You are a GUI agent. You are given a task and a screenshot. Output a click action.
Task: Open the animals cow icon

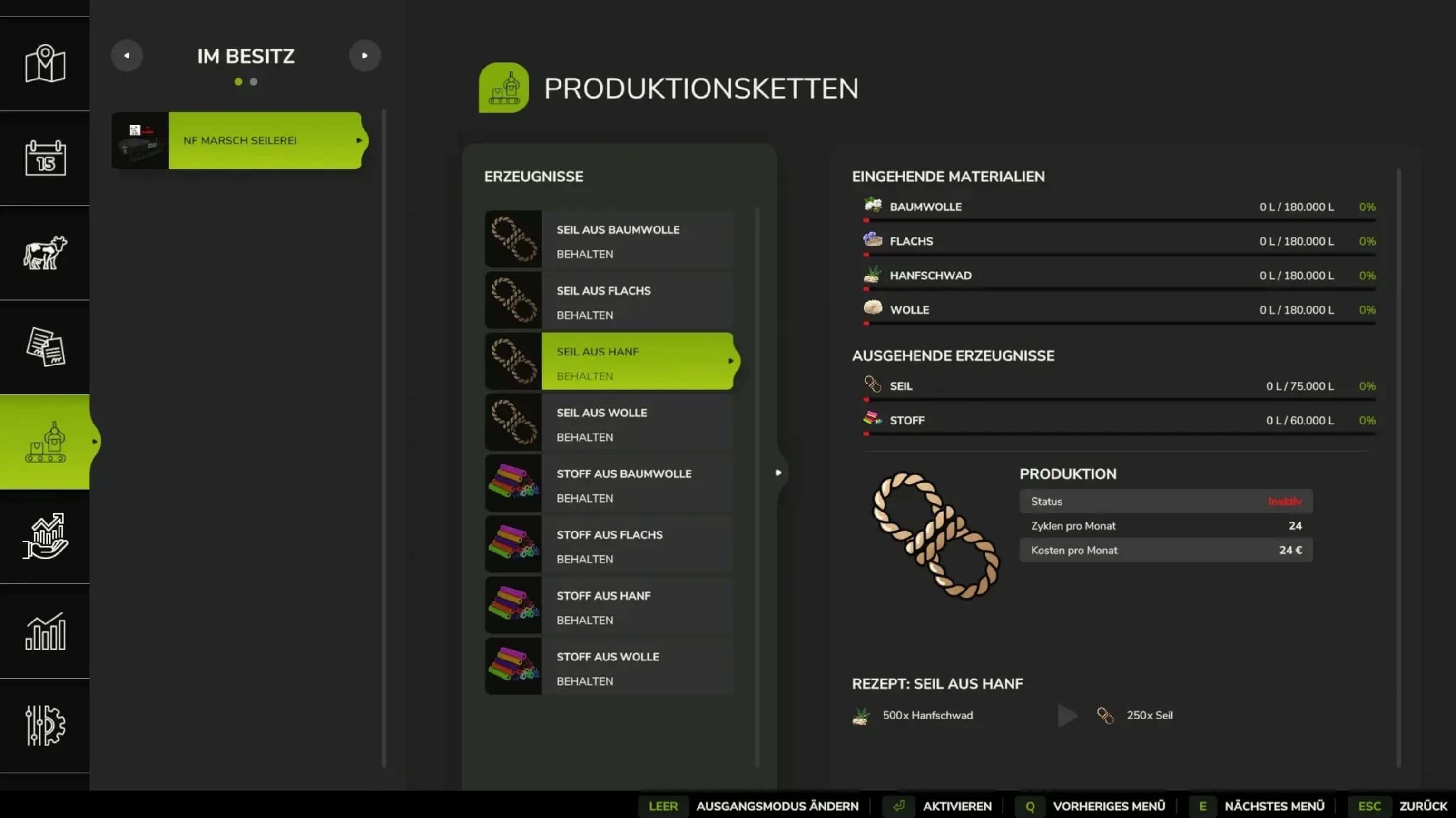(45, 252)
